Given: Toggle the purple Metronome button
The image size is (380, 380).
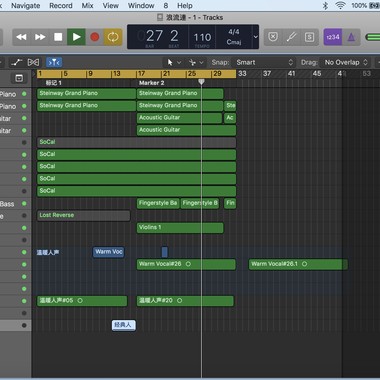Looking at the screenshot, I should pyautogui.click(x=351, y=37).
